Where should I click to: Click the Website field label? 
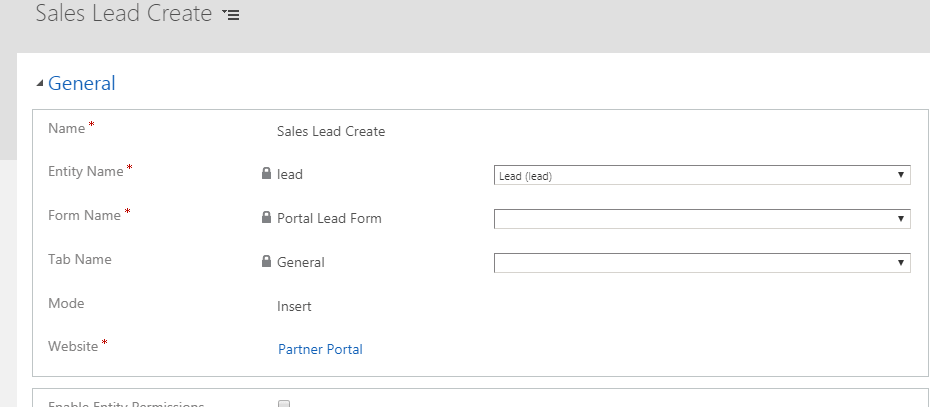[x=73, y=346]
